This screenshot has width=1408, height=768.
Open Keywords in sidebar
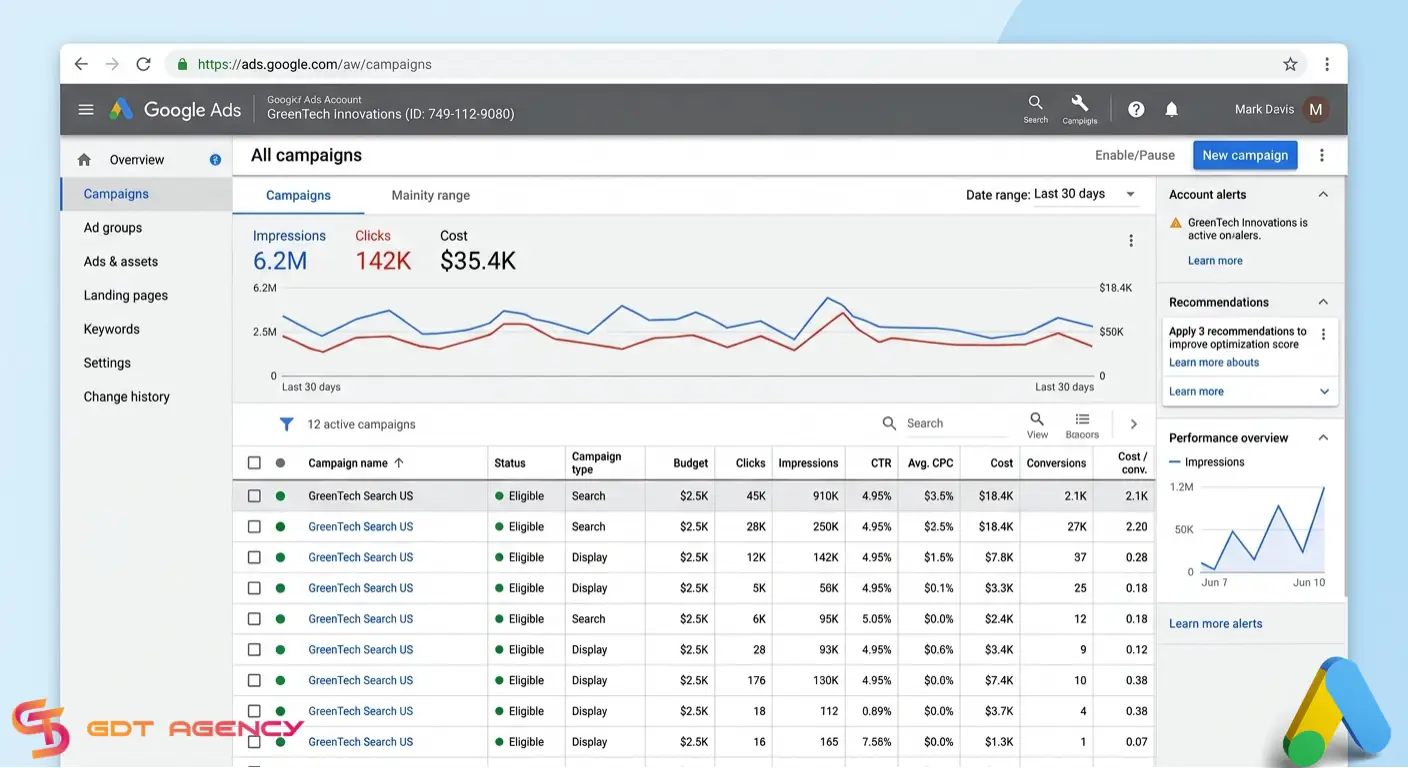point(112,329)
